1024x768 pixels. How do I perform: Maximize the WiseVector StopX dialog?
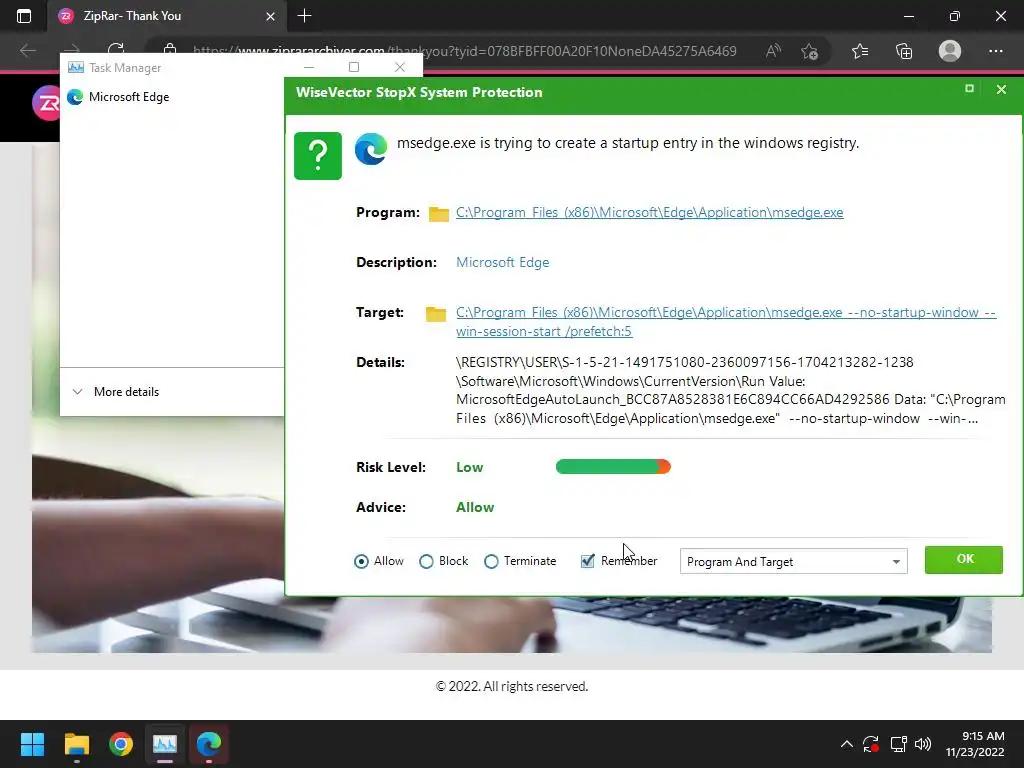[969, 89]
